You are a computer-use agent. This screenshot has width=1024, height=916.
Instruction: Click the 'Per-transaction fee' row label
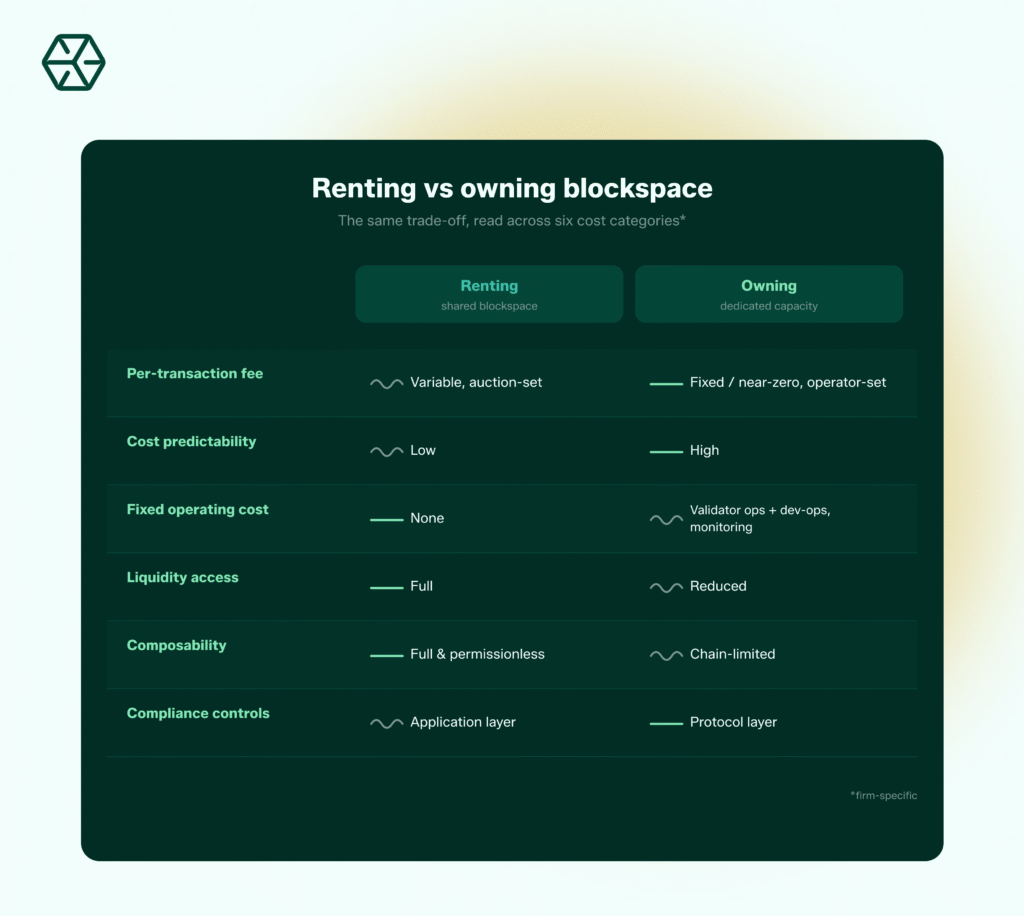tap(195, 373)
